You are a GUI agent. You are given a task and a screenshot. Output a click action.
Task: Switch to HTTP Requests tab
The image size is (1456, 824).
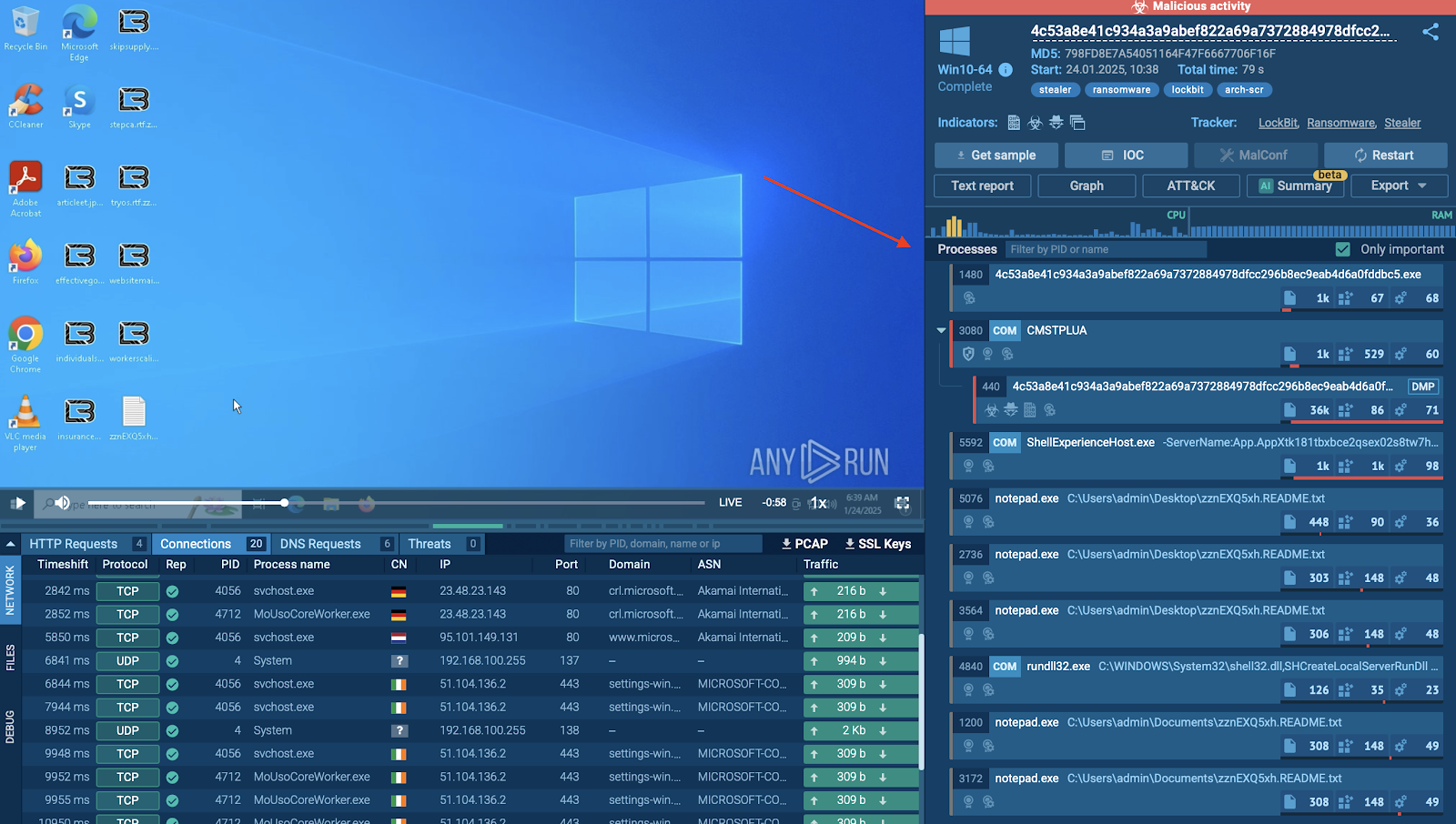pos(86,544)
